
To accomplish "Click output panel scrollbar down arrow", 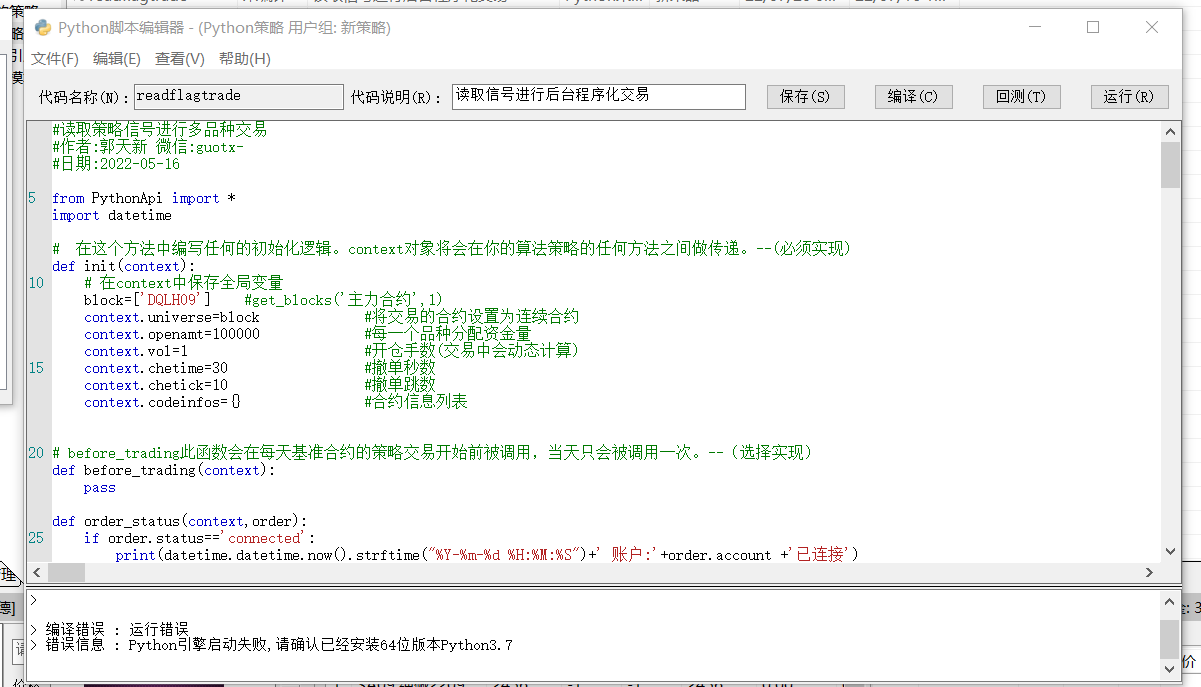I will 1169,670.
